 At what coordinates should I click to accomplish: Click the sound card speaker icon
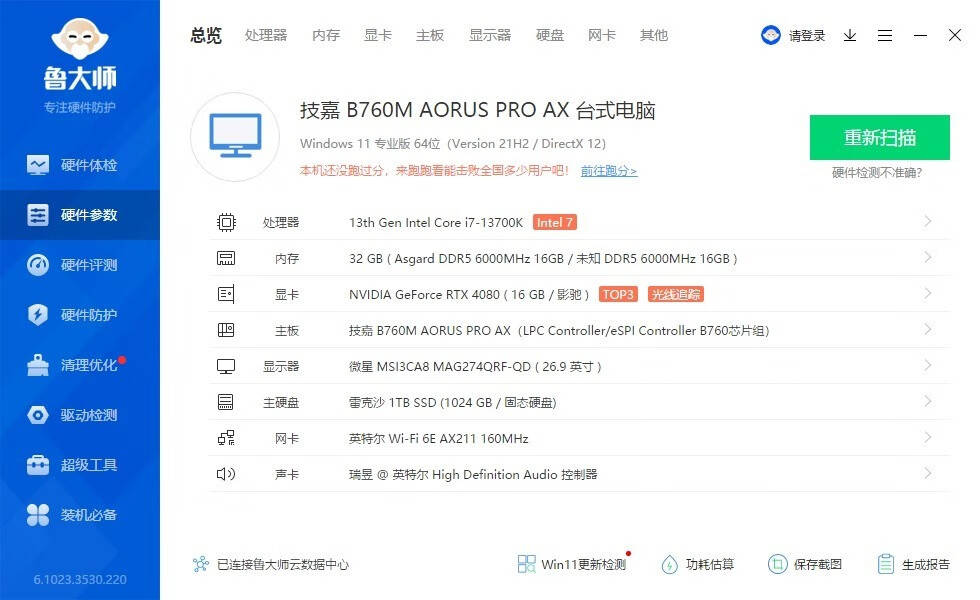(x=226, y=474)
